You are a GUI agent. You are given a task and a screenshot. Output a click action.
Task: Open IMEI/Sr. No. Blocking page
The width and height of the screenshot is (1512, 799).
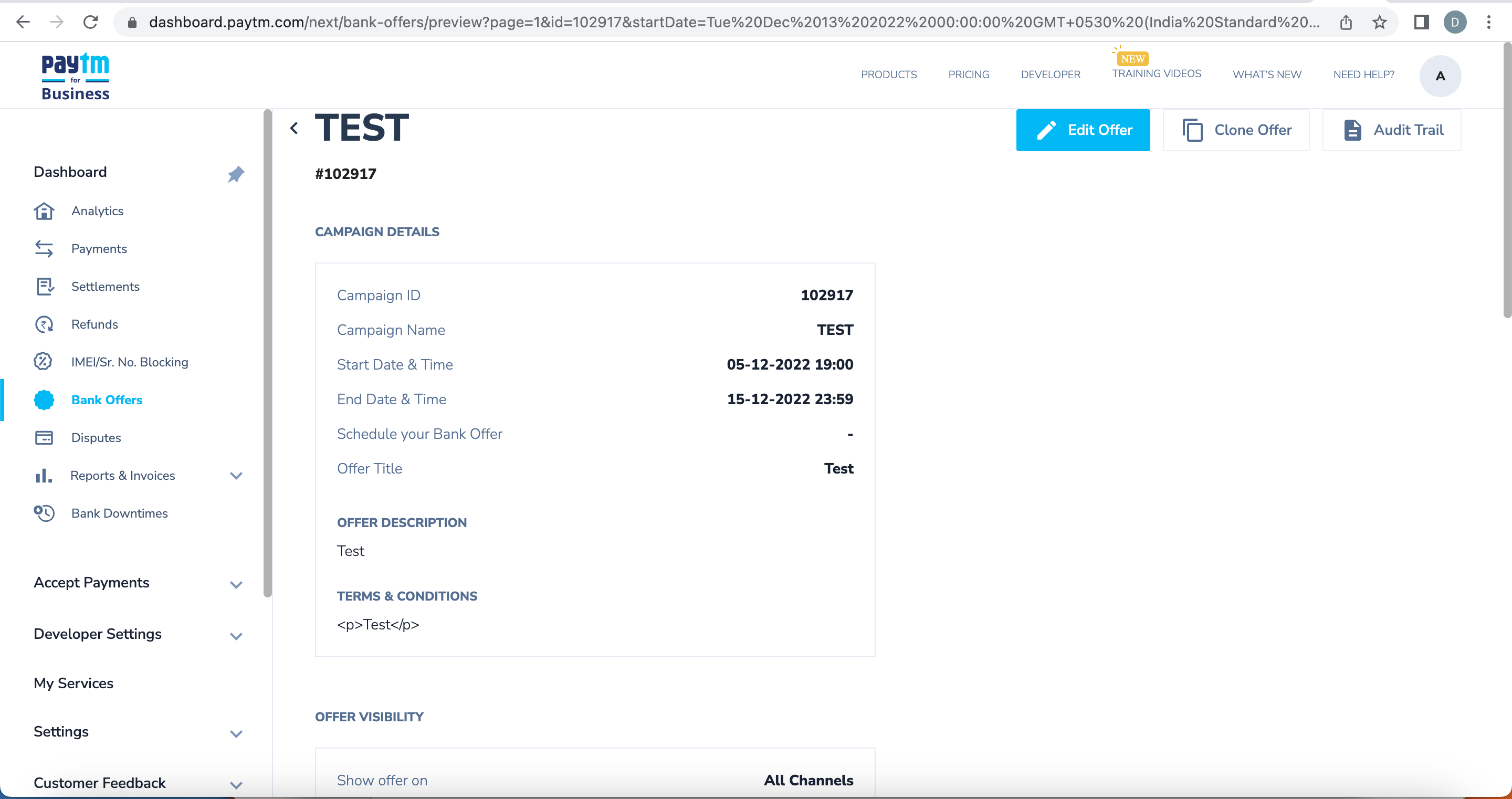pyautogui.click(x=130, y=362)
